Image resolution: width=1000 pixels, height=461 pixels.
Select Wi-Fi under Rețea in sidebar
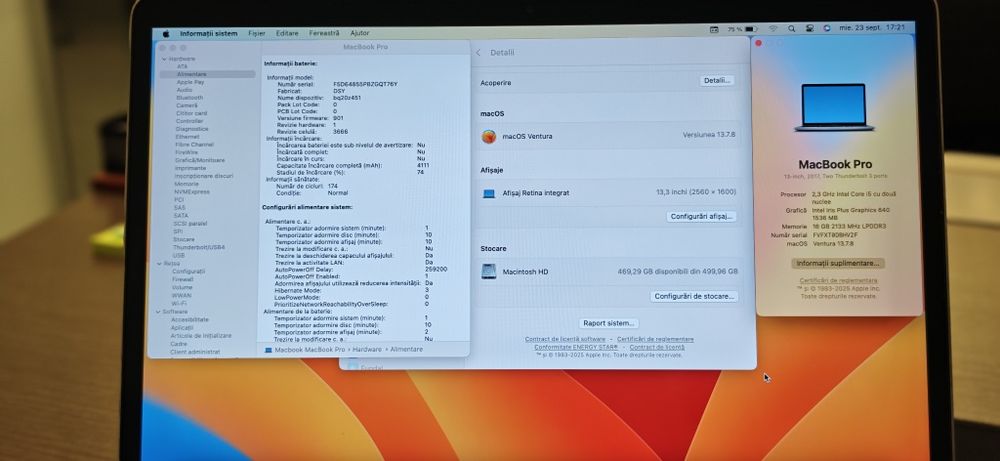pos(179,304)
